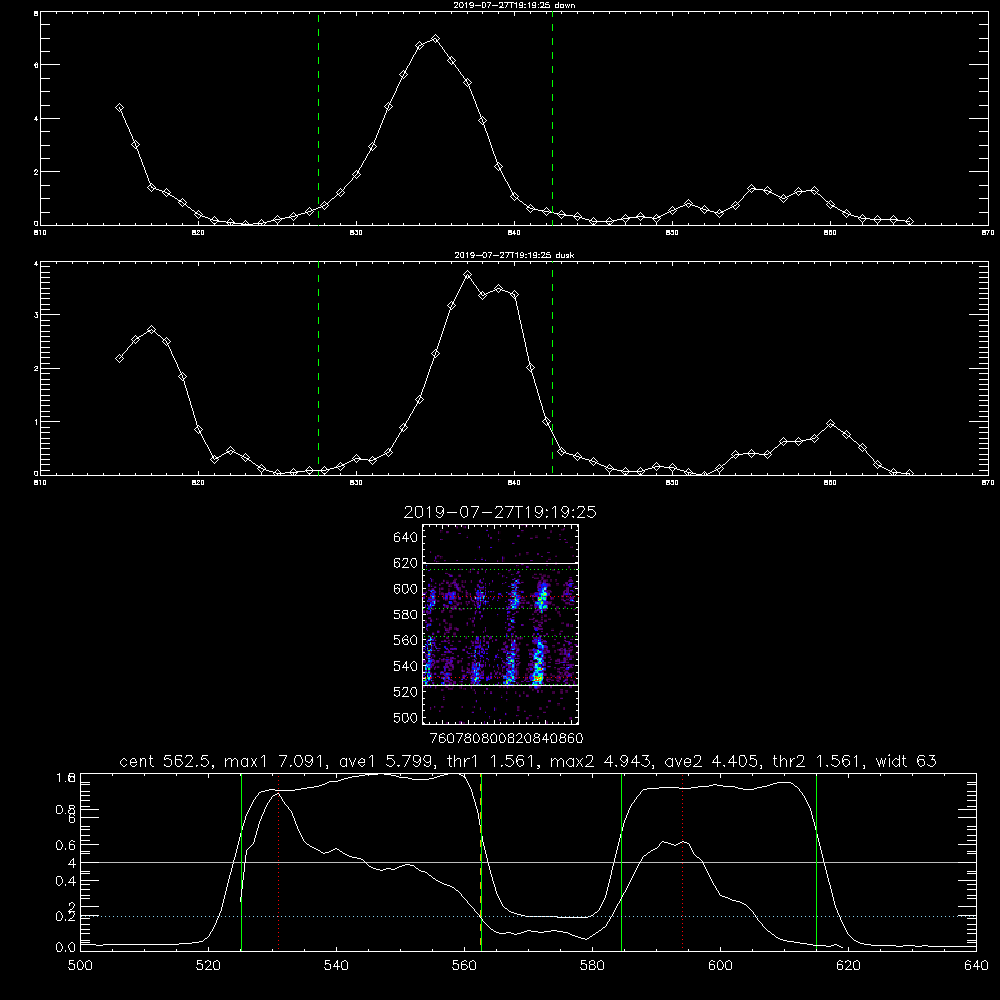The height and width of the screenshot is (1000, 1000).
Task: Click bottom plot x-axis label '540'
Action: coord(336,966)
